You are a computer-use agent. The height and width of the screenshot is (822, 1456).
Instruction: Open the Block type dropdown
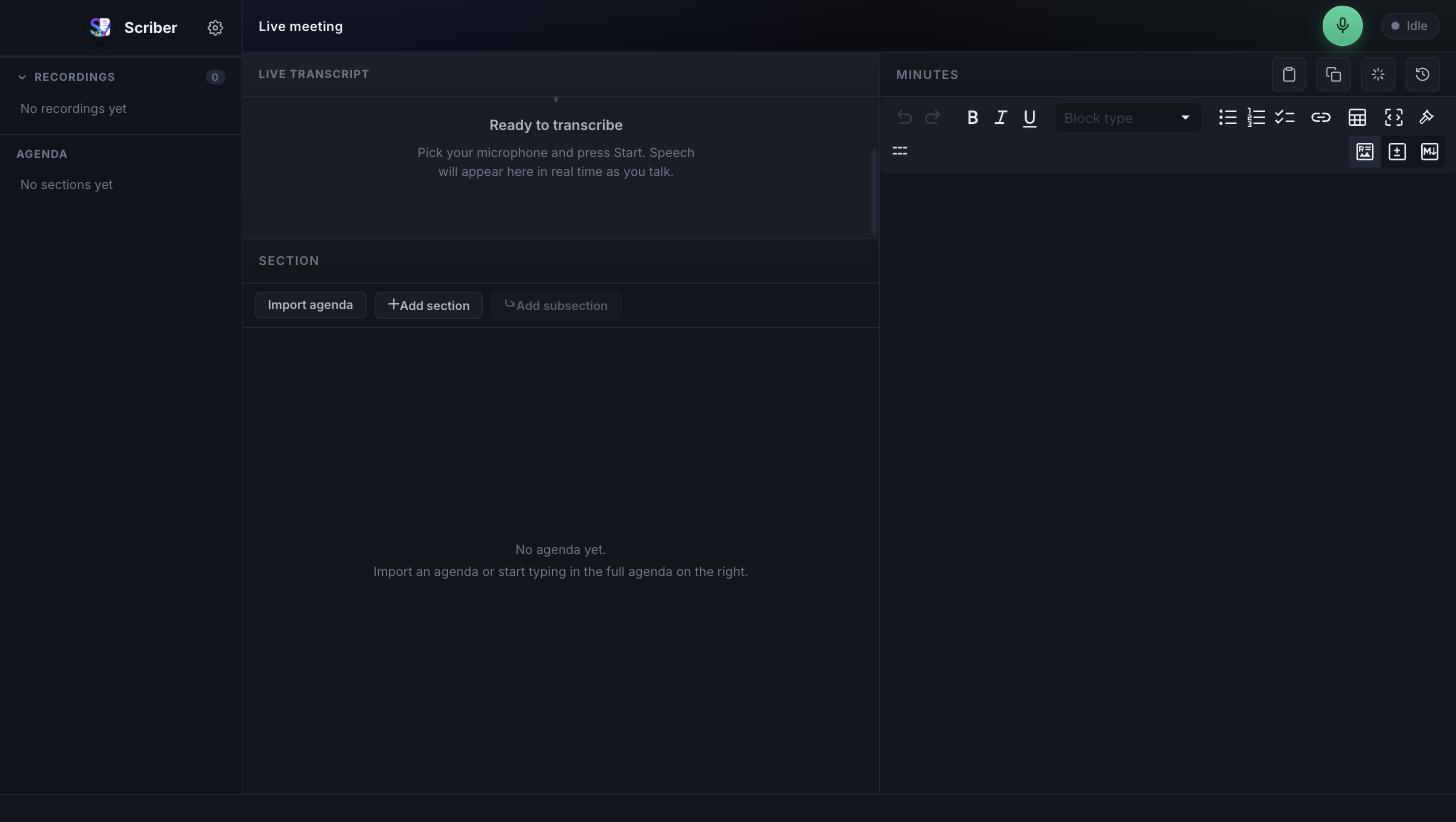[x=1127, y=118]
